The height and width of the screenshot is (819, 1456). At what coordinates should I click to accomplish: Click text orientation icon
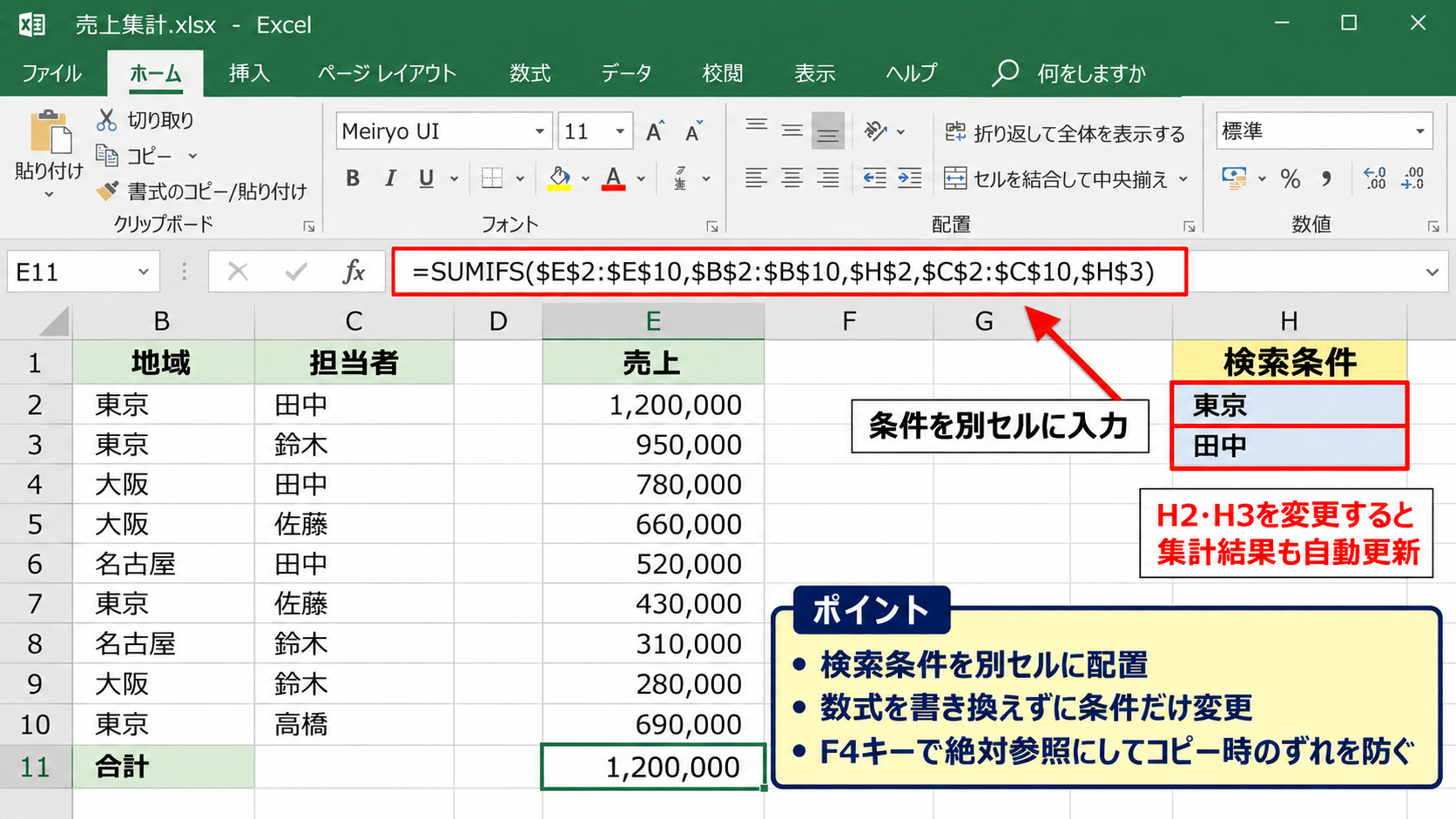[875, 131]
